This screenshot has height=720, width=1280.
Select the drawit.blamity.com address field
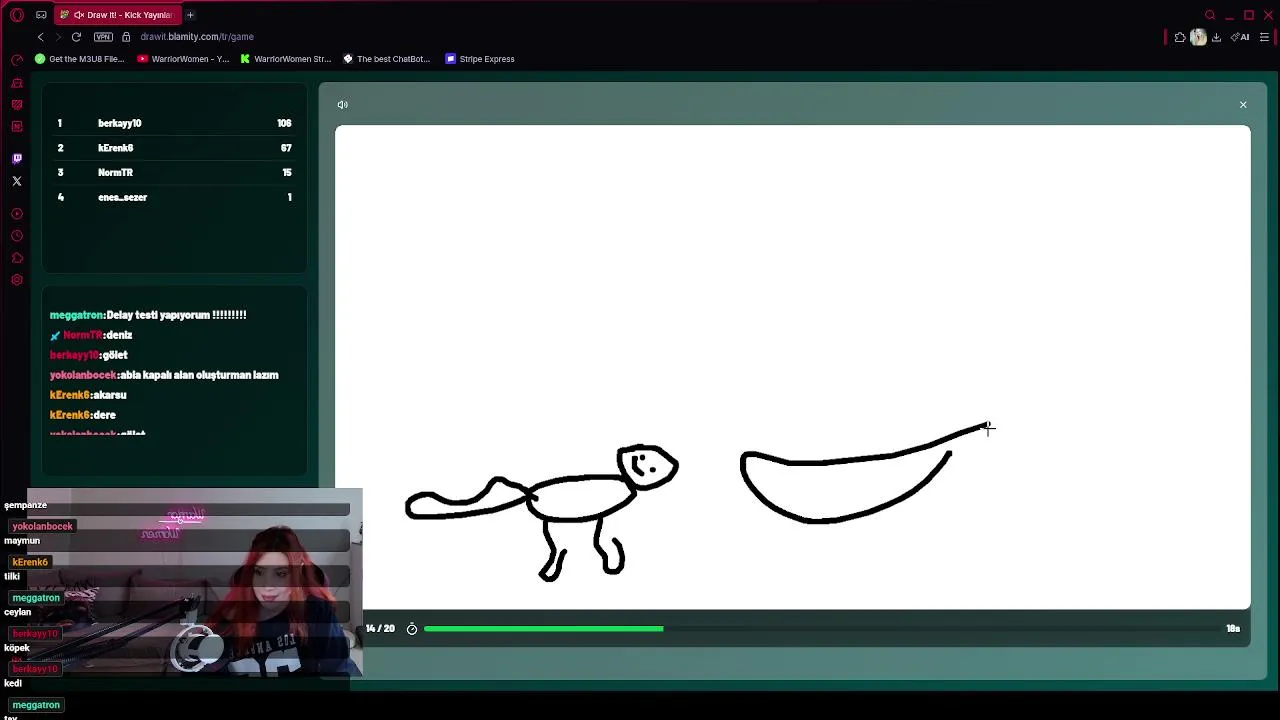197,37
